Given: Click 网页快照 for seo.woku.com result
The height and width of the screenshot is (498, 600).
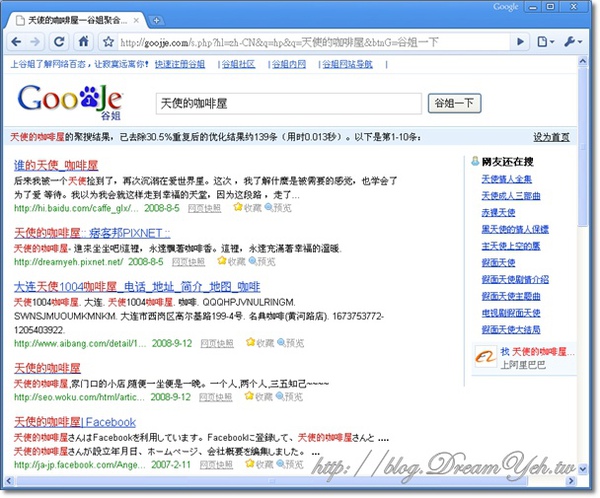Looking at the screenshot, I should (215, 397).
